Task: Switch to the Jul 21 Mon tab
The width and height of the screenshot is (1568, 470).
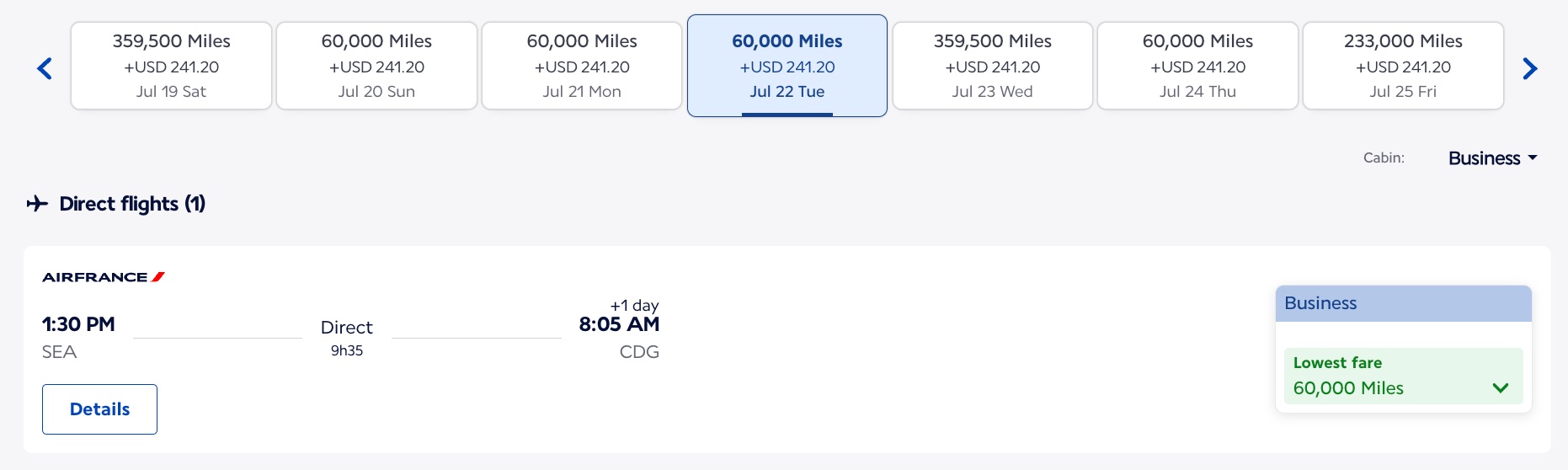Action: coord(582,66)
